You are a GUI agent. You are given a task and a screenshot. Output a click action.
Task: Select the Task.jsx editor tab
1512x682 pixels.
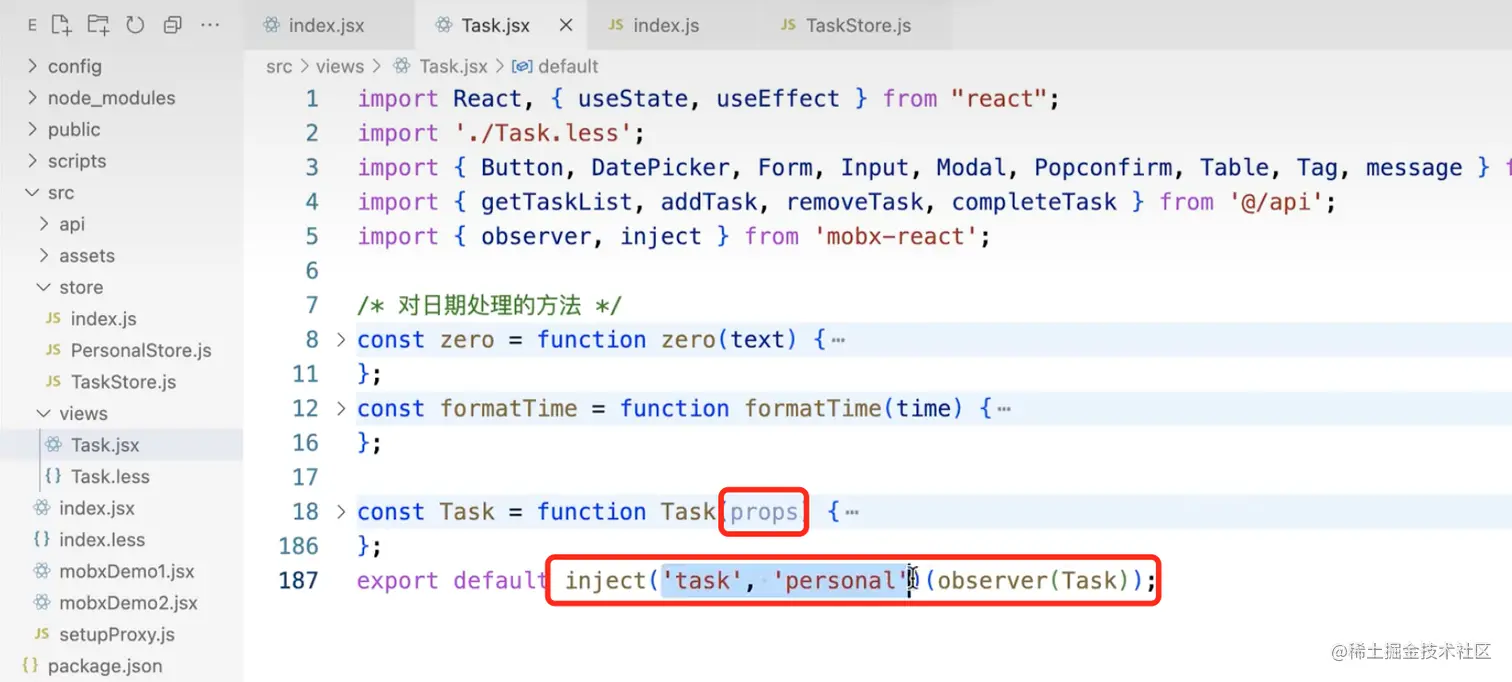tap(495, 25)
